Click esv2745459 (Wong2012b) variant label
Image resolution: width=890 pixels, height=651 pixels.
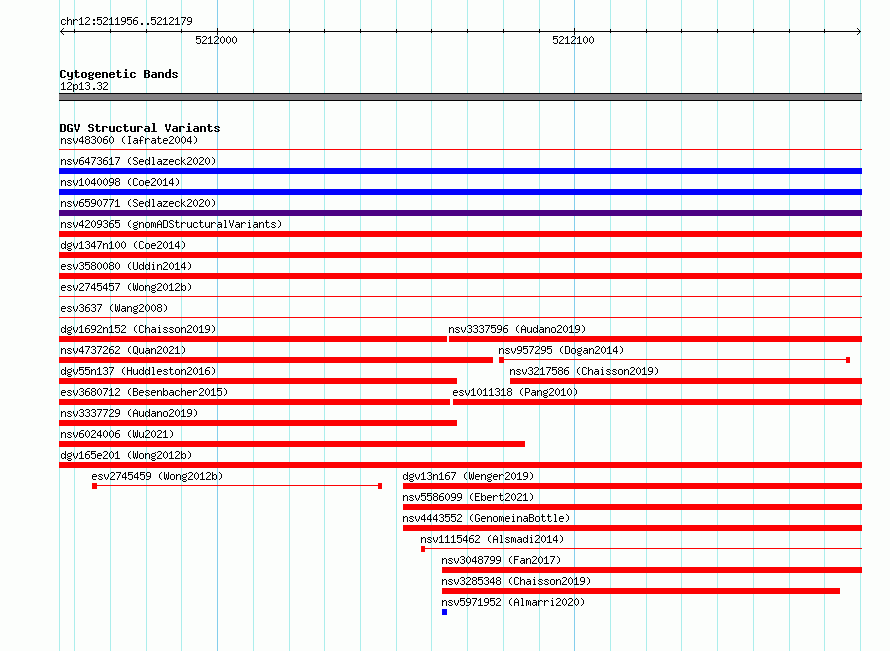[x=157, y=476]
